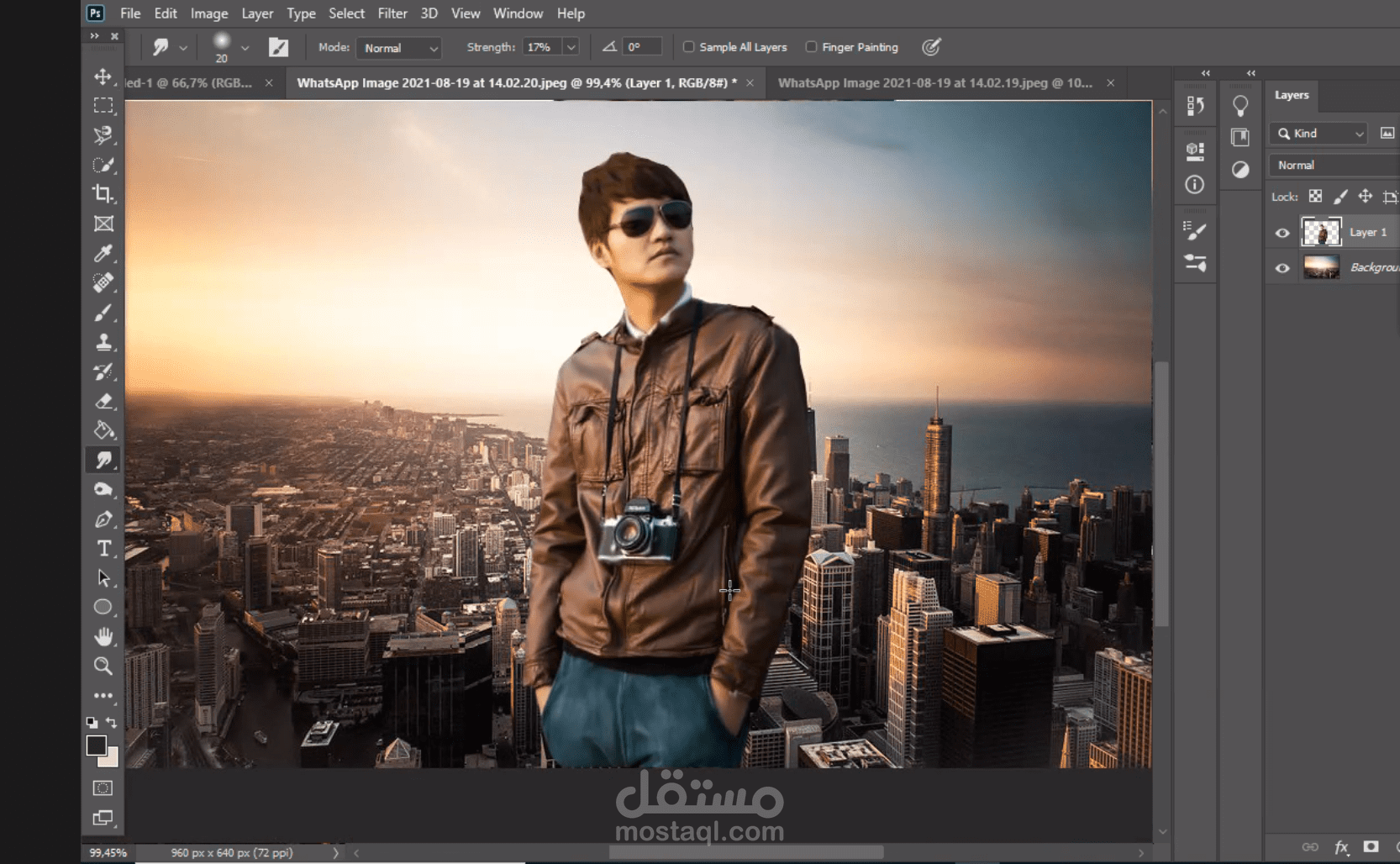
Task: Enable Finger Painting checkbox
Action: 811,47
